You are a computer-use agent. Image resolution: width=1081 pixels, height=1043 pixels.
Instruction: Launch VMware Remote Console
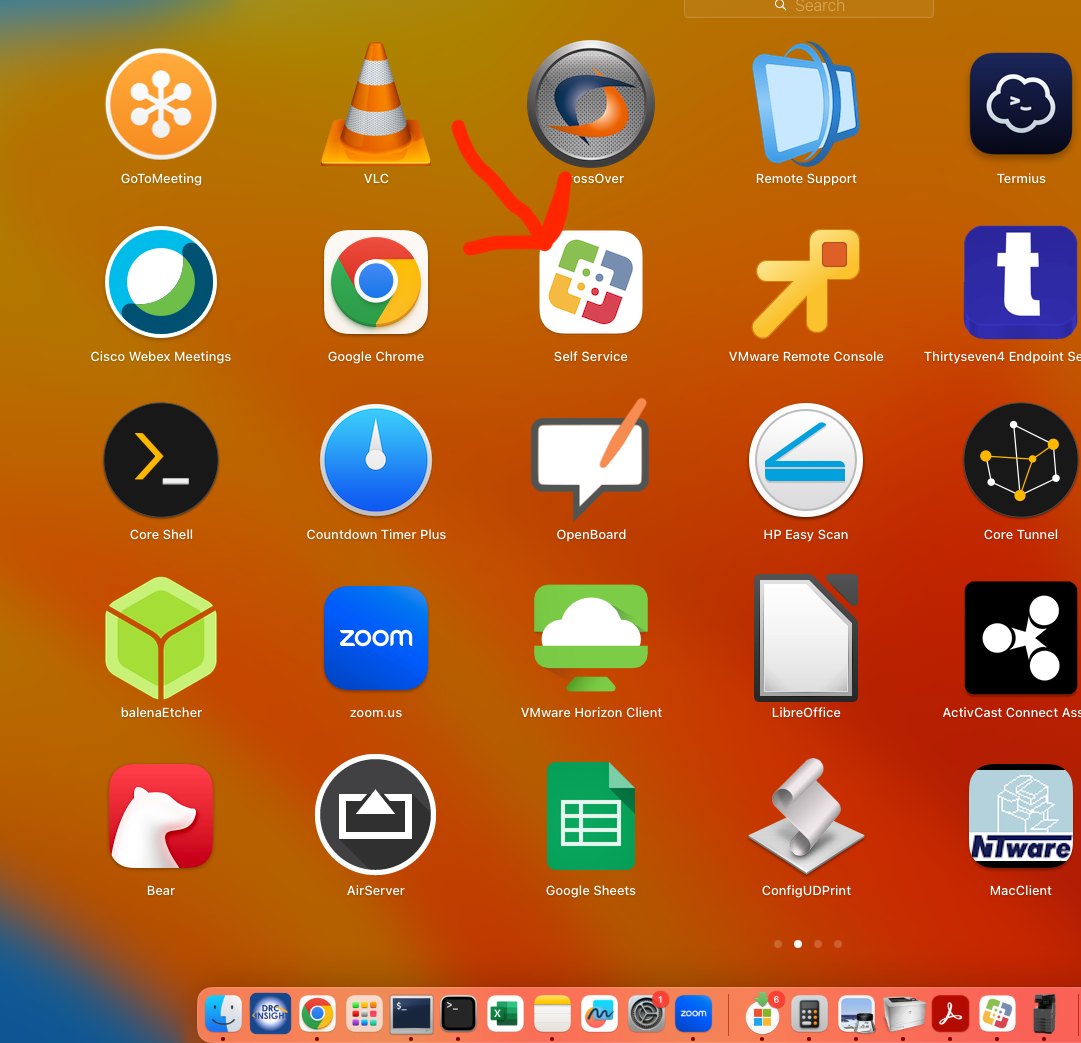pos(805,282)
